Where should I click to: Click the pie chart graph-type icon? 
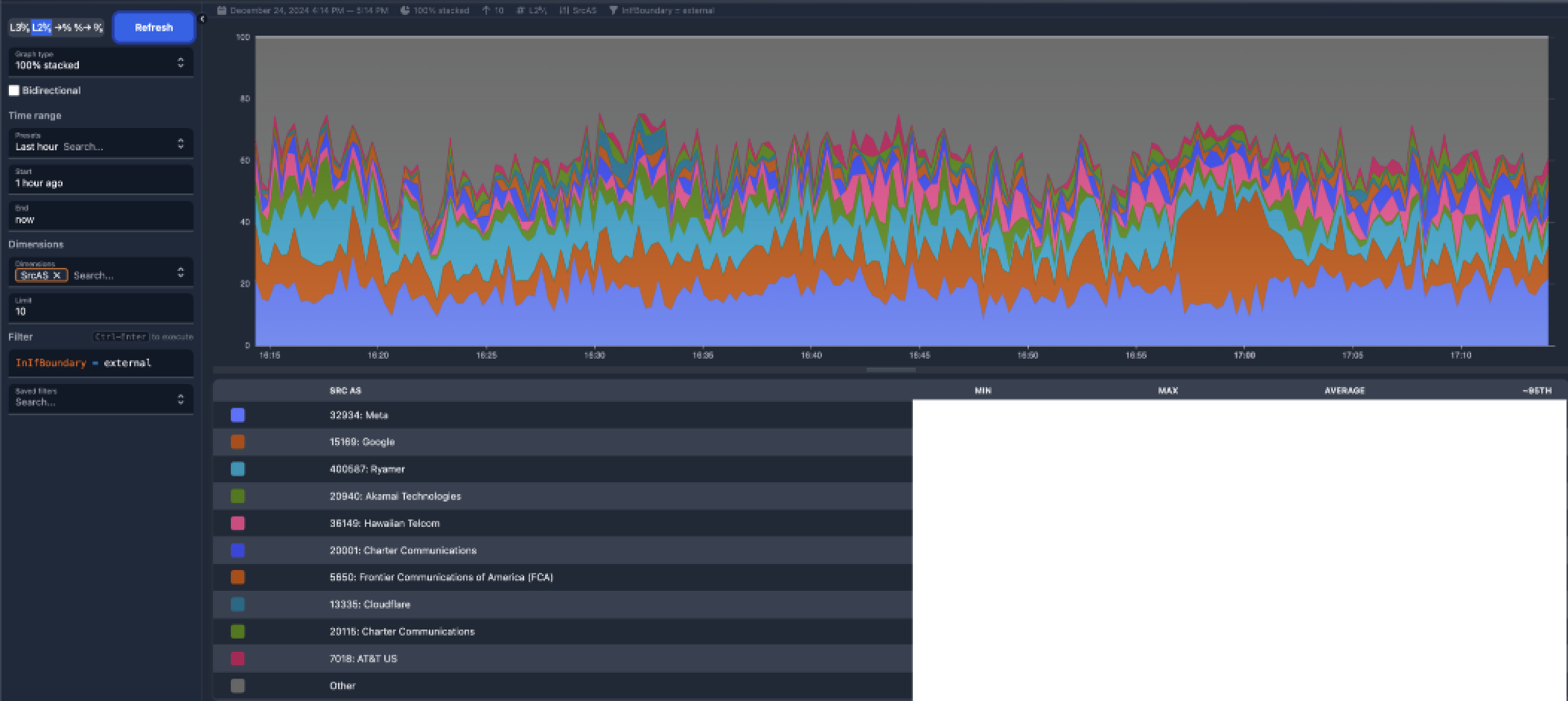[x=405, y=10]
